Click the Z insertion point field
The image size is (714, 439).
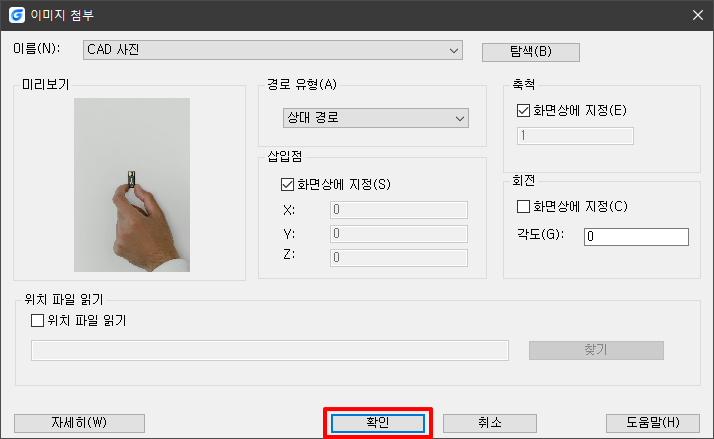pyautogui.click(x=398, y=258)
